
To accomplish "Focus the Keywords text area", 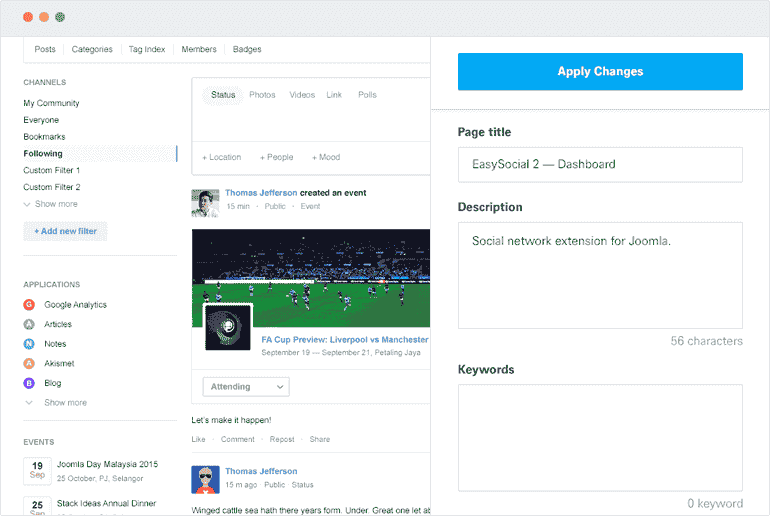I will pyautogui.click(x=600, y=437).
